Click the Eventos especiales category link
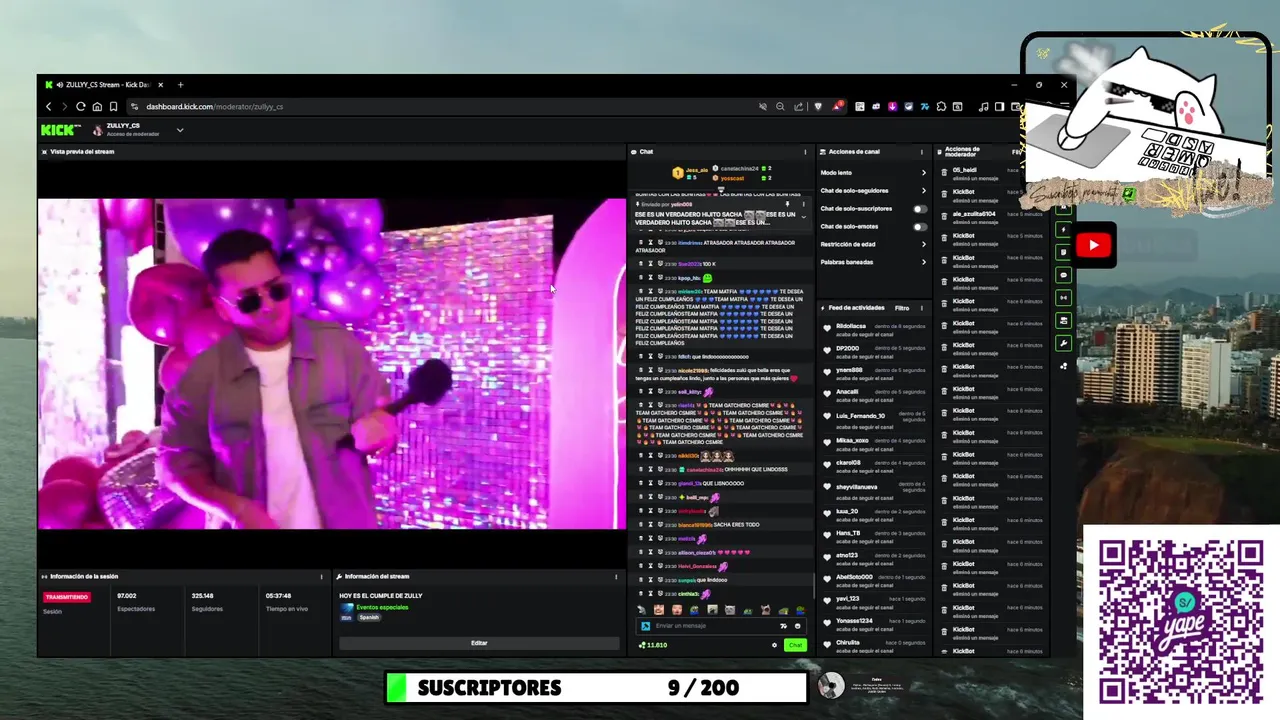The height and width of the screenshot is (720, 1280). coord(382,607)
